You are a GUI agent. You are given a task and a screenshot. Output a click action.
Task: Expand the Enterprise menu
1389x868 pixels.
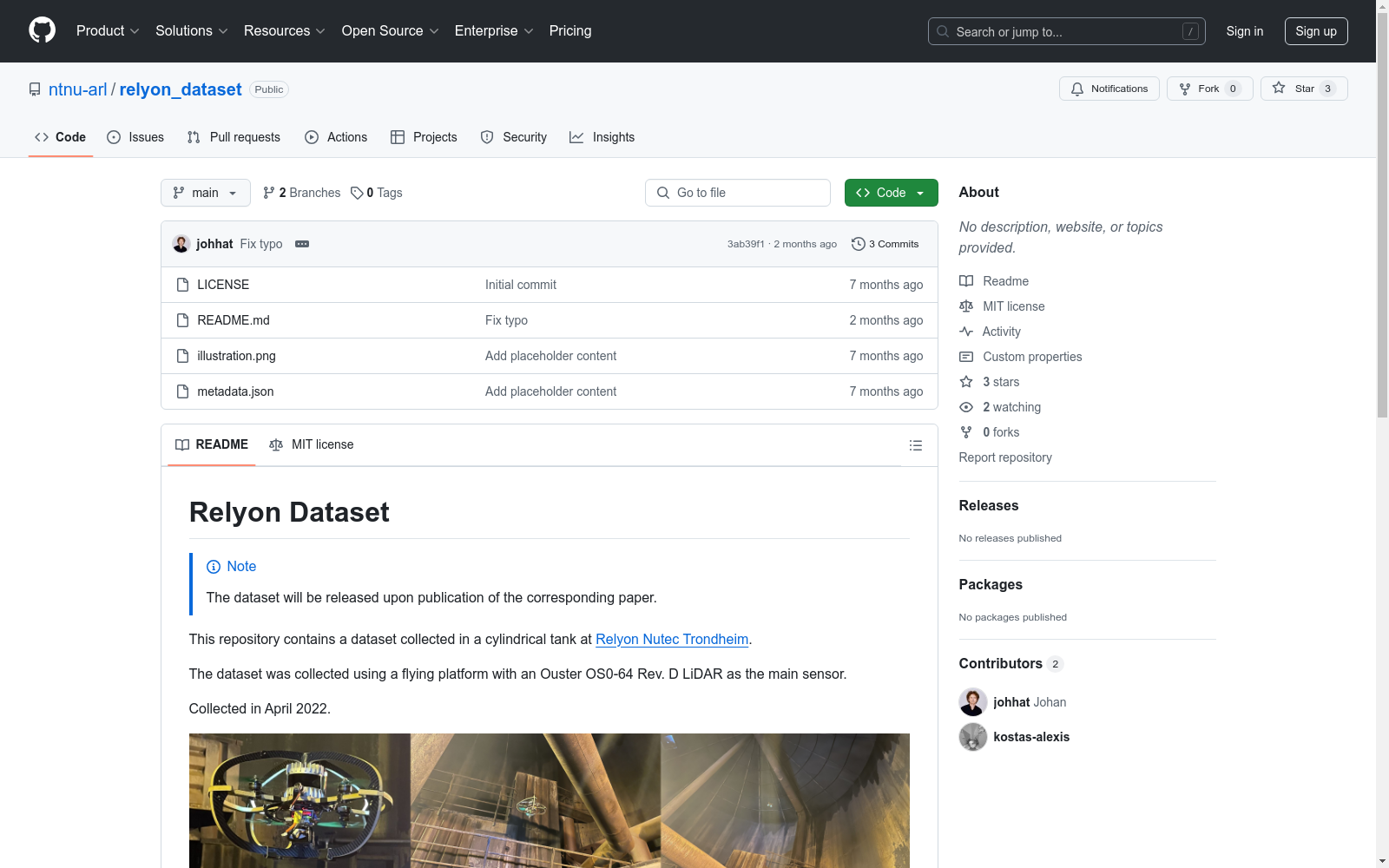(494, 31)
